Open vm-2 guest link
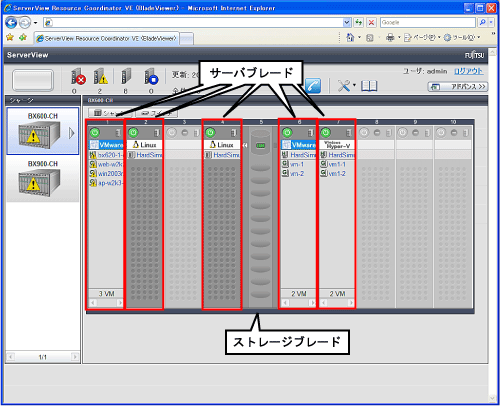The image size is (500, 406). click(x=297, y=174)
